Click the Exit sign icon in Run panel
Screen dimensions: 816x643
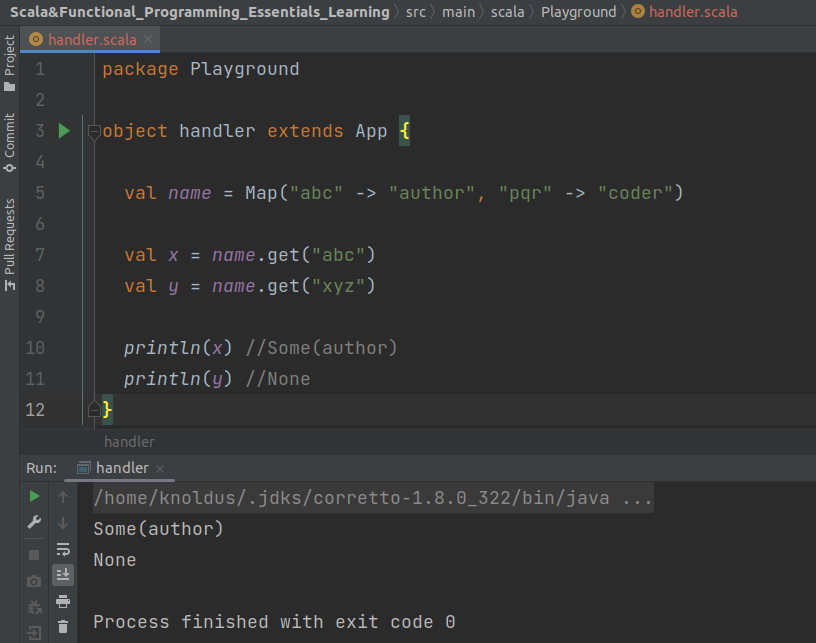tap(34, 633)
